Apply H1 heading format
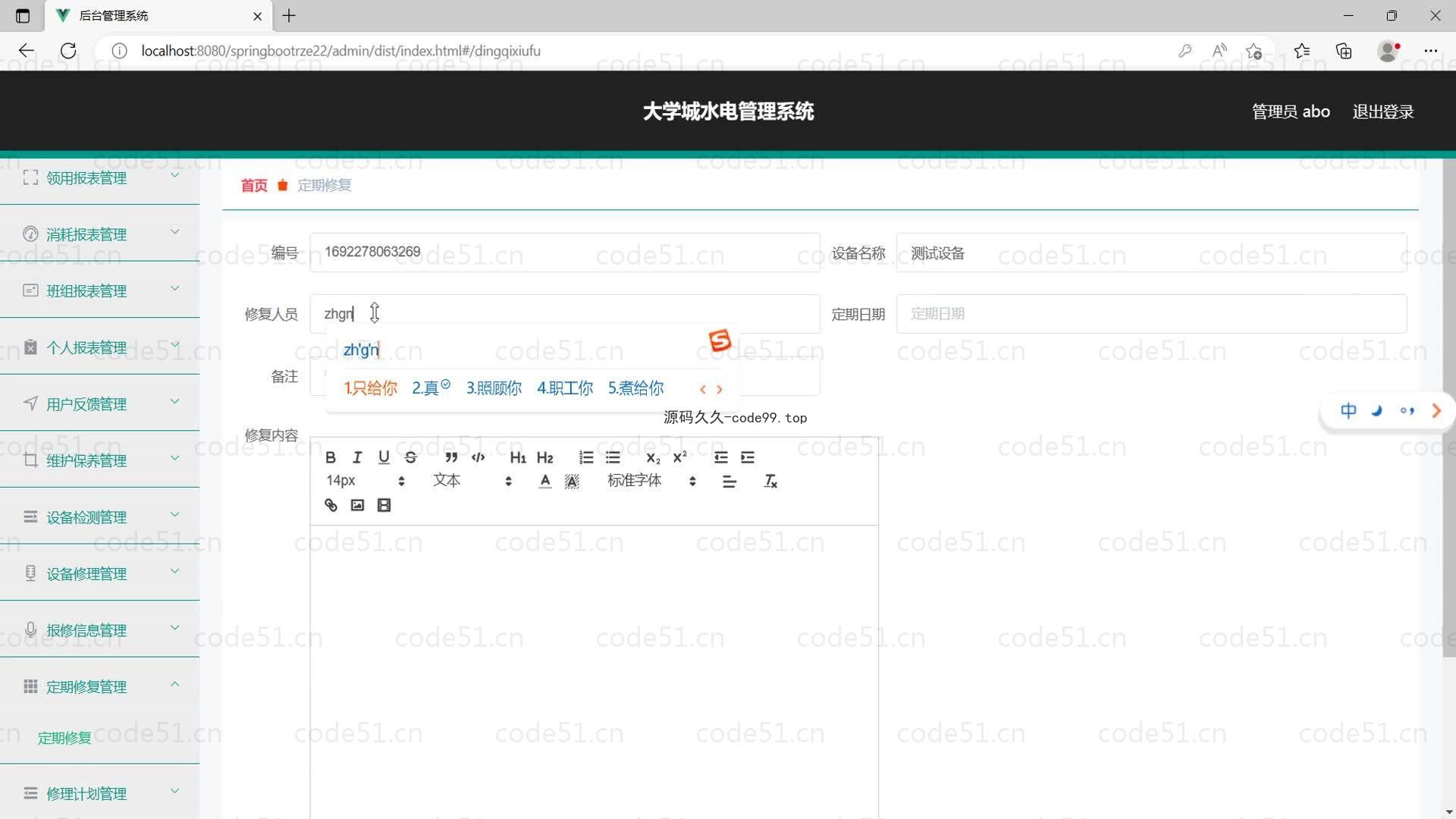1456x819 pixels. point(518,457)
